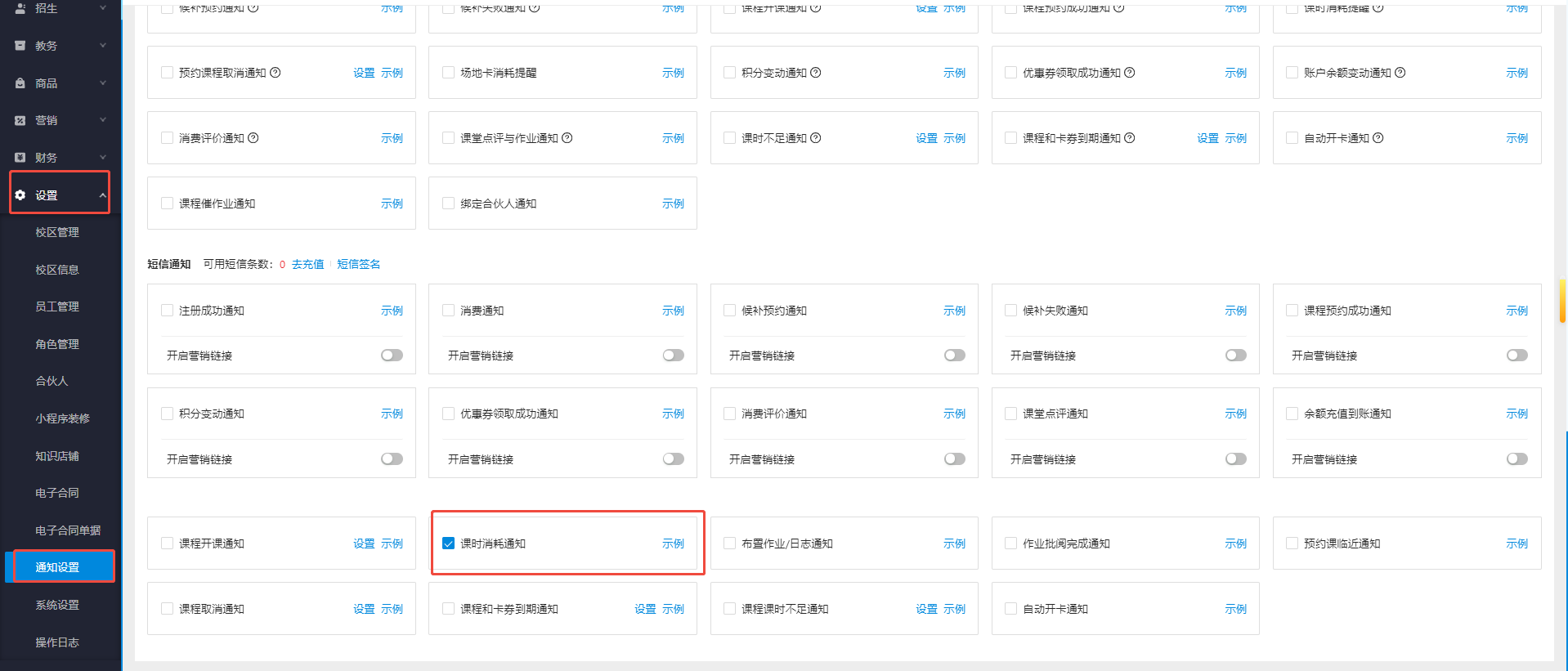
Task: Click the 教务 sidebar icon
Action: (x=20, y=46)
